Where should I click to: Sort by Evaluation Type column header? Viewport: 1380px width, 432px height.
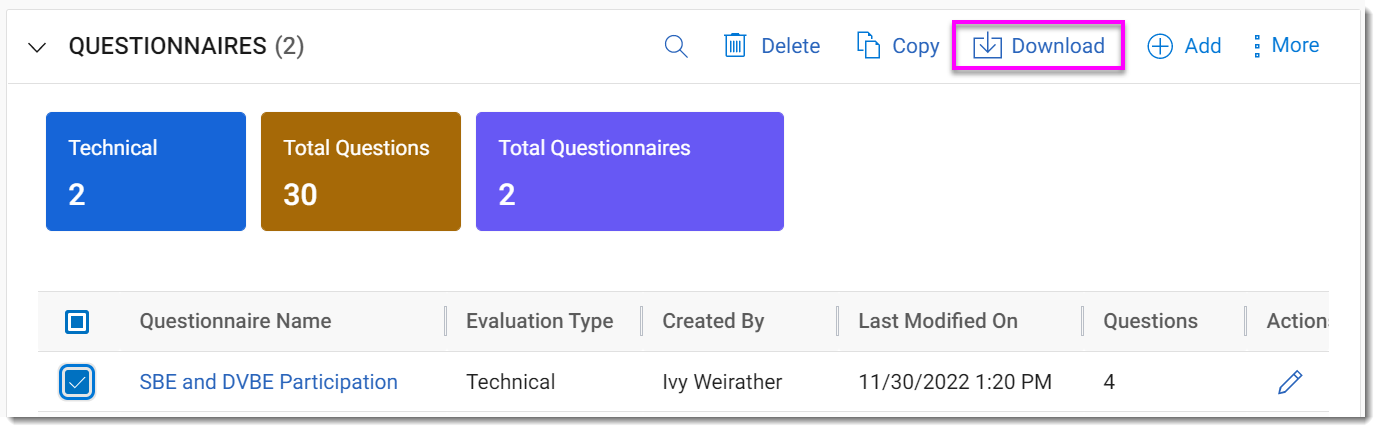click(540, 321)
